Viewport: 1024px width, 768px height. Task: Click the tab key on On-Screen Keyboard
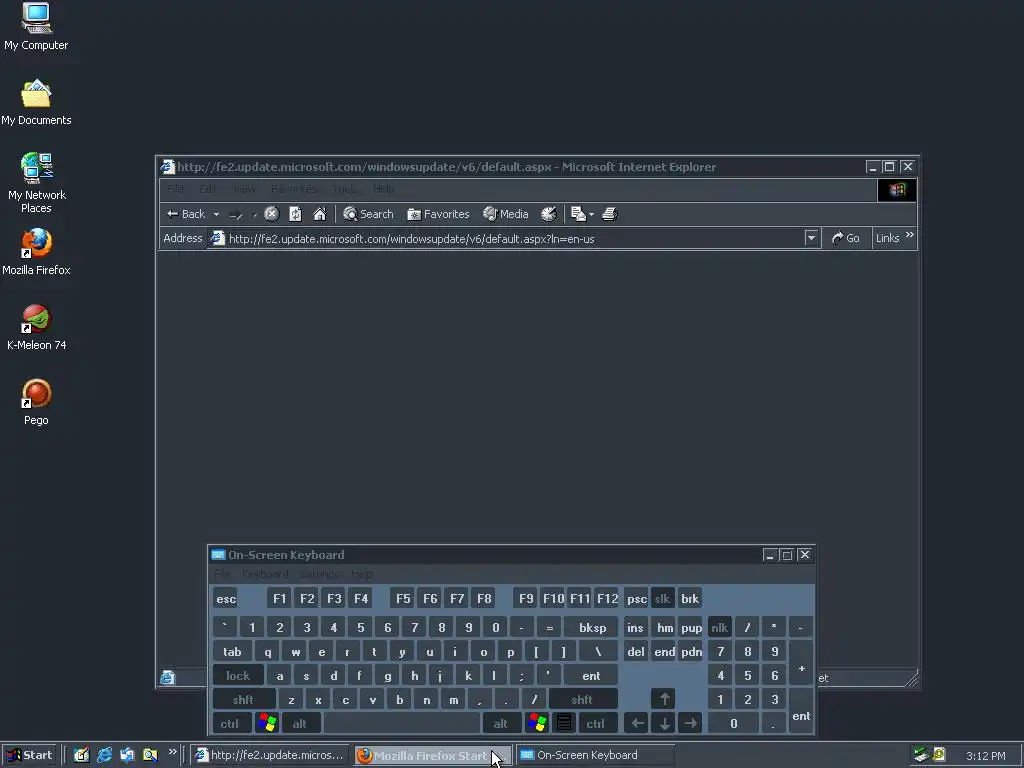[x=232, y=651]
